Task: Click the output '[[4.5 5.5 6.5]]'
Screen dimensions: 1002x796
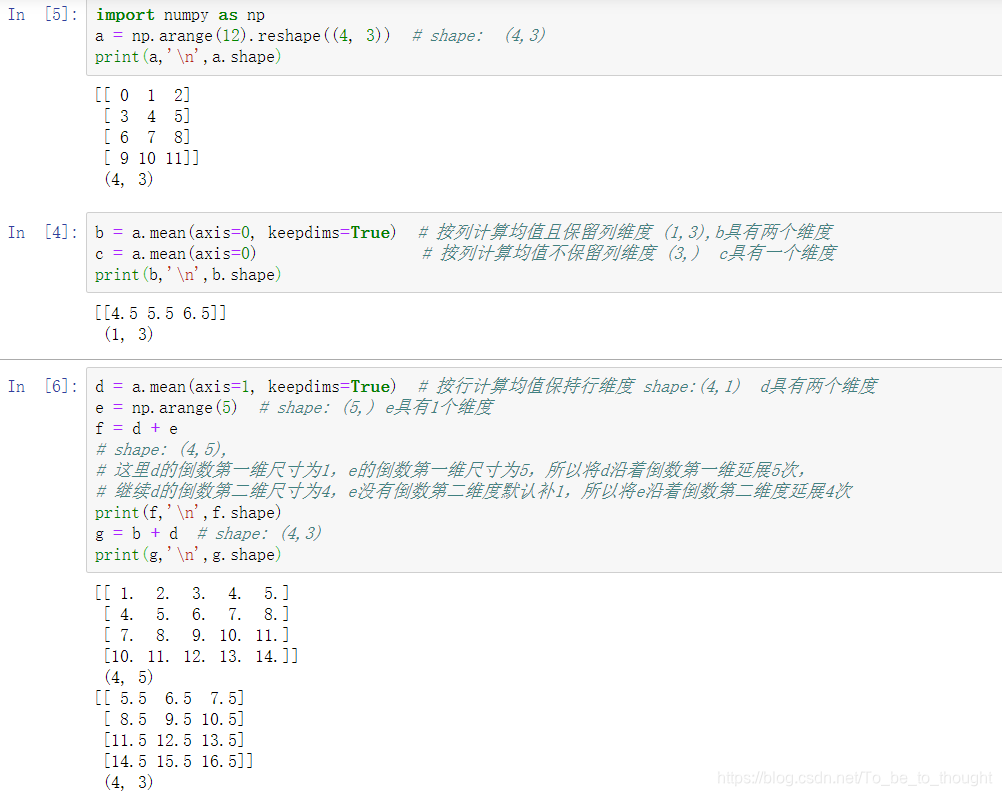Action: tap(160, 313)
